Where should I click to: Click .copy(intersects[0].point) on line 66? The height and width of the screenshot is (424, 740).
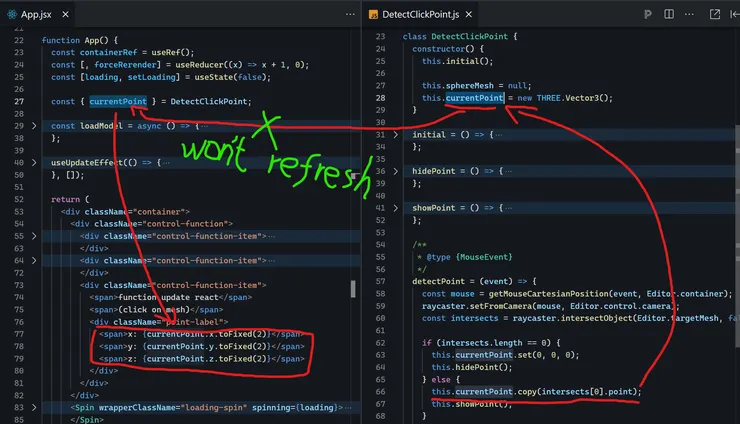tap(574, 392)
